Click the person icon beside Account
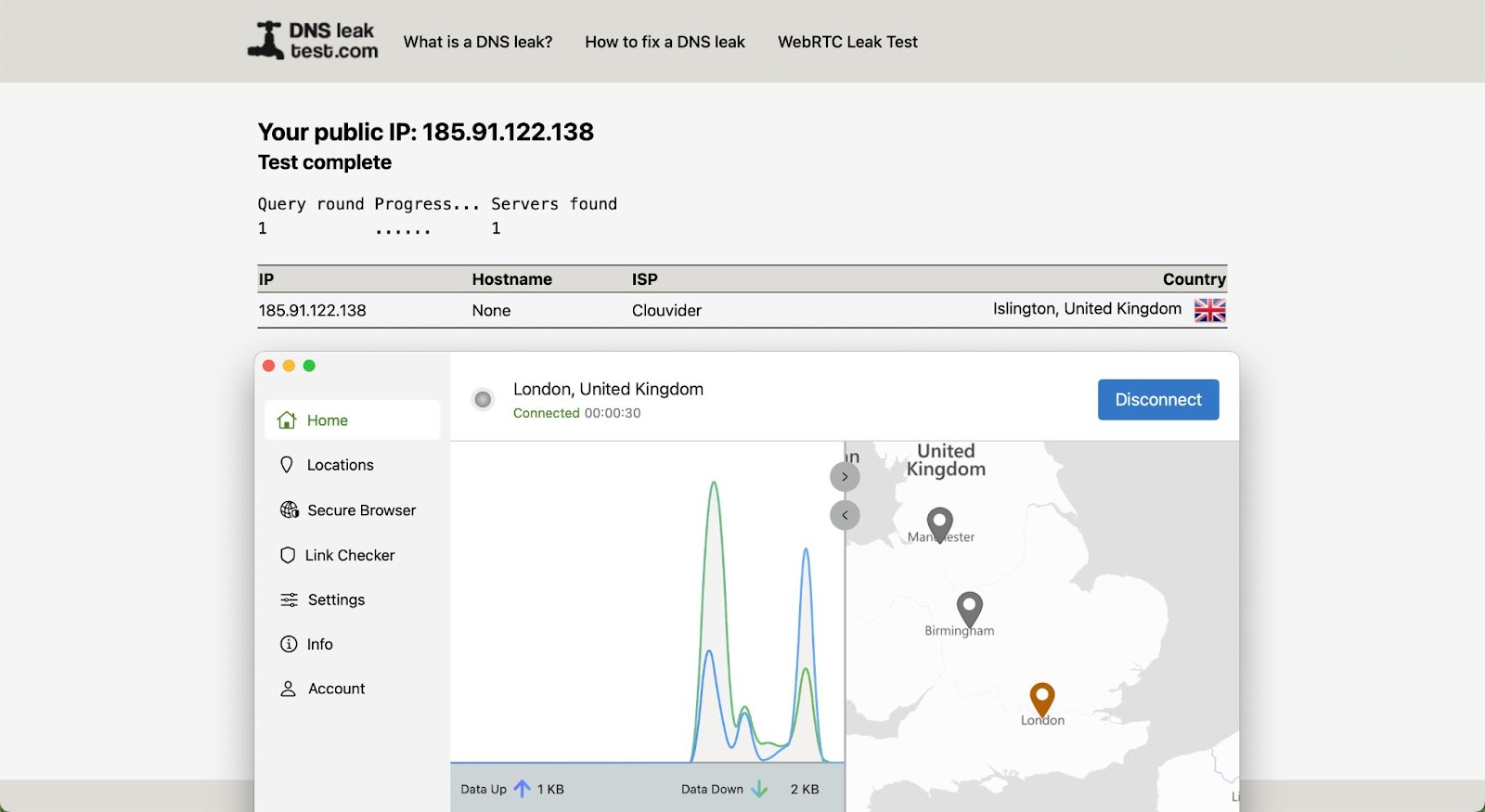This screenshot has height=812, width=1485. coord(288,689)
